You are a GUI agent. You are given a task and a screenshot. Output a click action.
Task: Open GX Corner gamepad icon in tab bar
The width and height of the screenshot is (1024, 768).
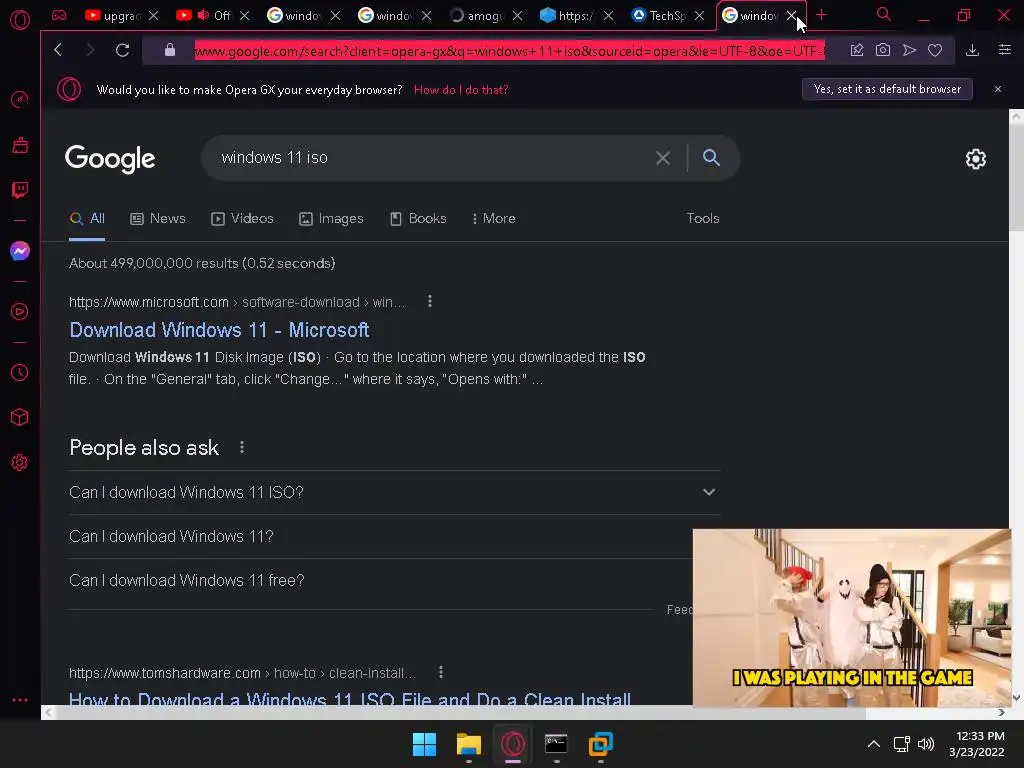tap(59, 15)
